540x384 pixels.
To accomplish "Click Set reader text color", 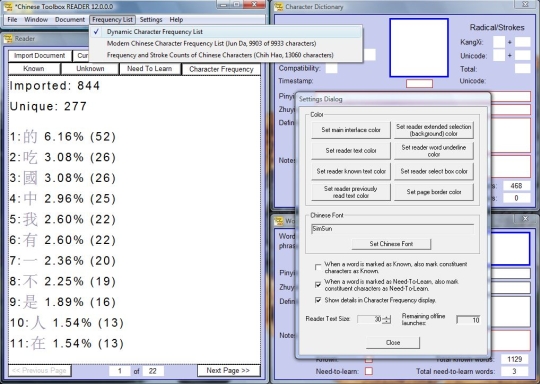I will (x=351, y=151).
